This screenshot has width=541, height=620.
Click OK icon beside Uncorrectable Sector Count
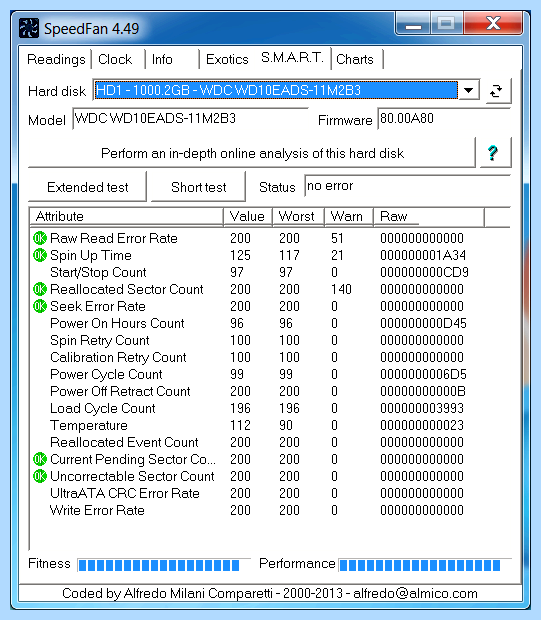pos(40,476)
